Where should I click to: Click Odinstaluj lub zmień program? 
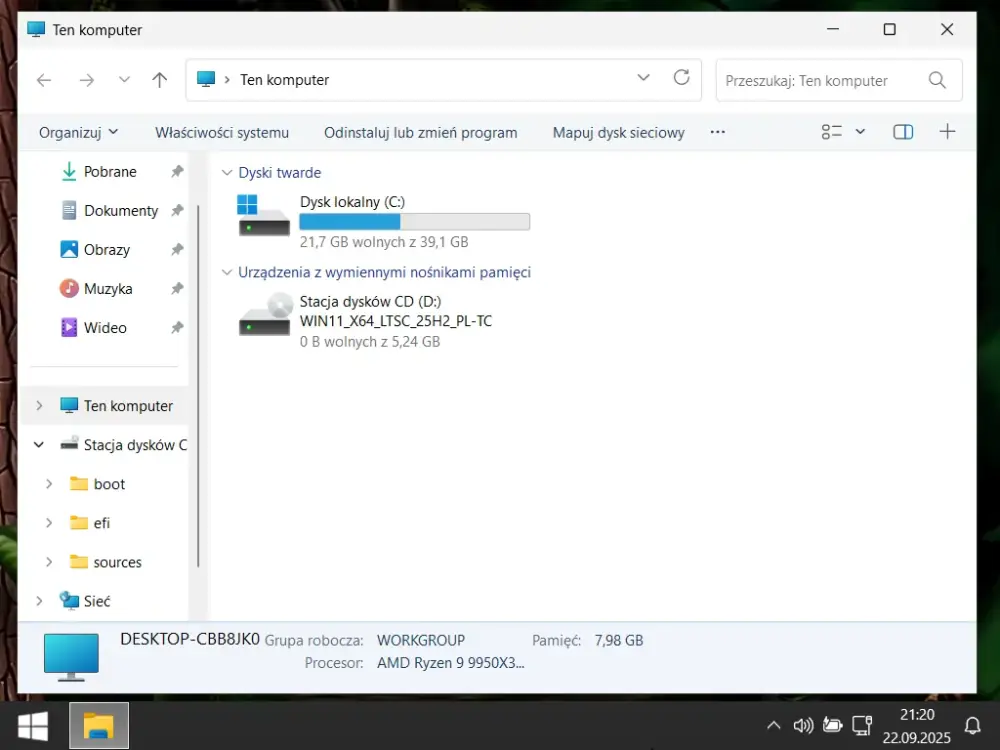pyautogui.click(x=420, y=131)
